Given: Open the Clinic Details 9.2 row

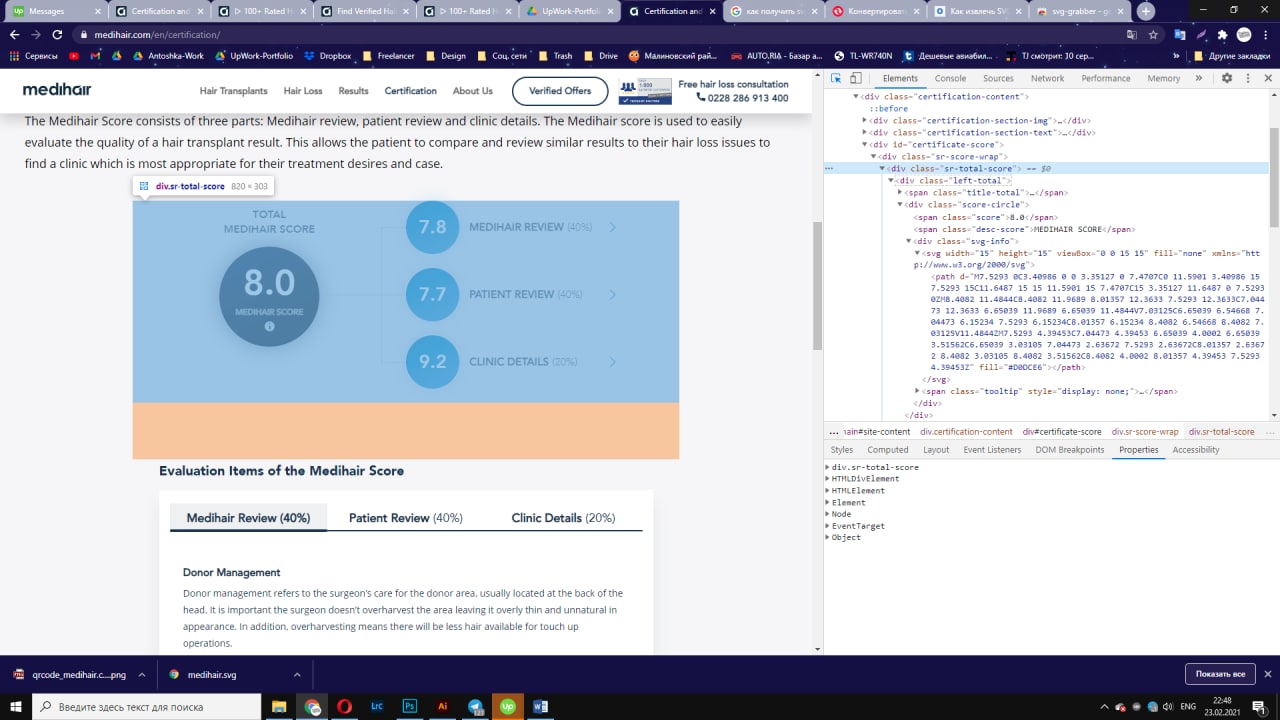Looking at the screenshot, I should pos(512,361).
